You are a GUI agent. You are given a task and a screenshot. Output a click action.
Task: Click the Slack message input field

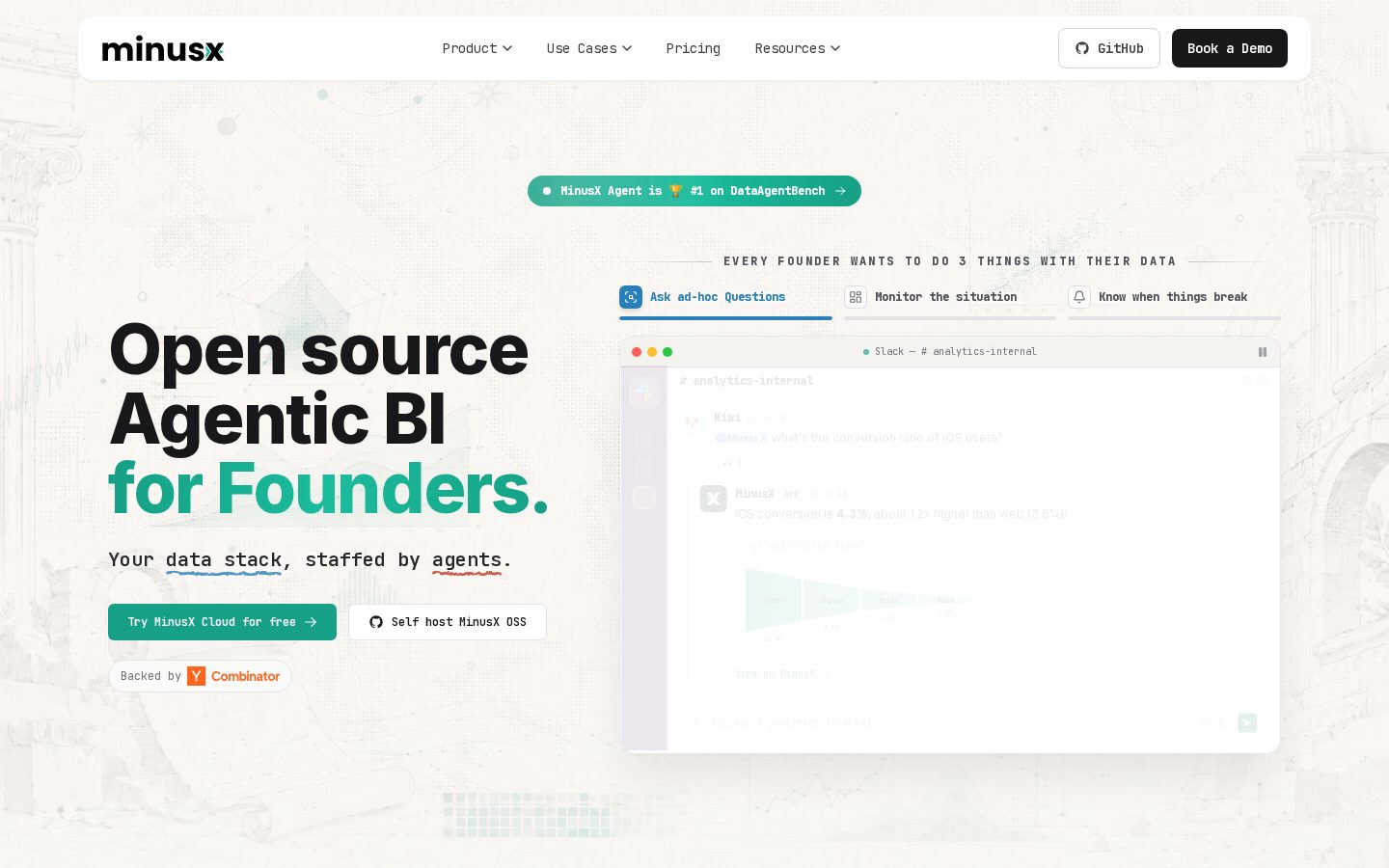coord(974,722)
